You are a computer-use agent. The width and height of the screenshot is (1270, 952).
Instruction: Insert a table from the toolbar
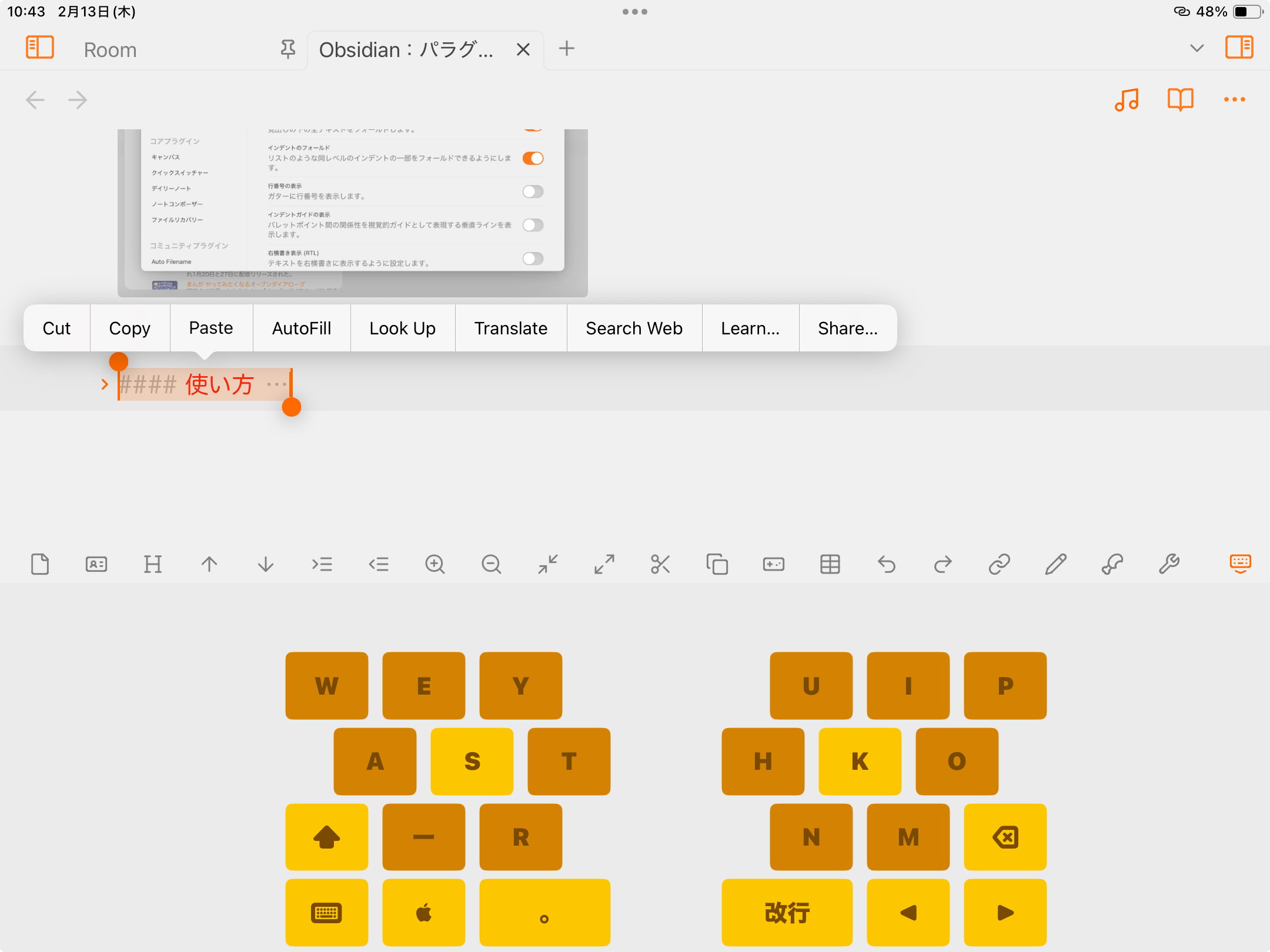pos(830,564)
